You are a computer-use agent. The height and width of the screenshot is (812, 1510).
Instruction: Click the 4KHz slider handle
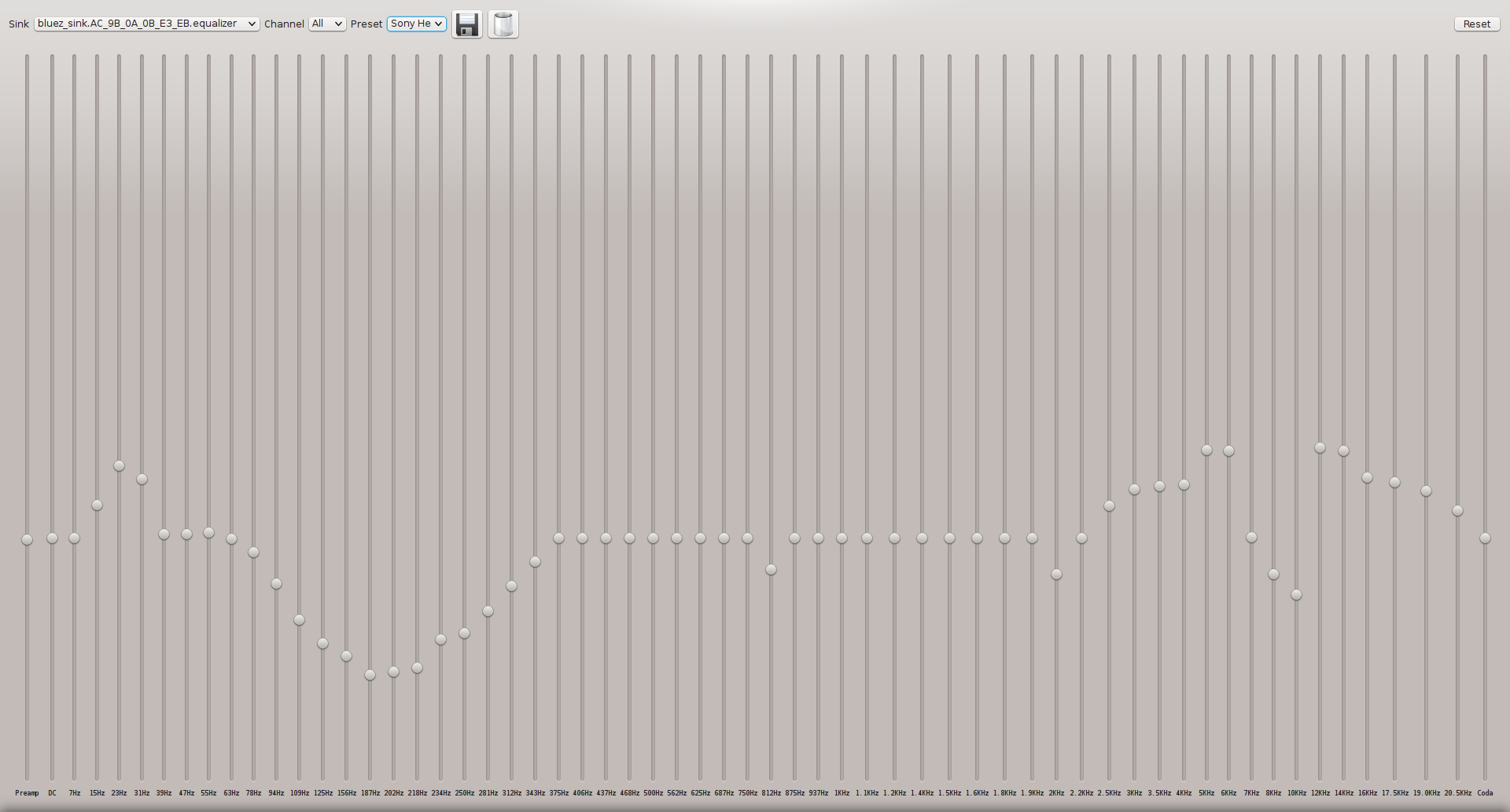(1184, 484)
